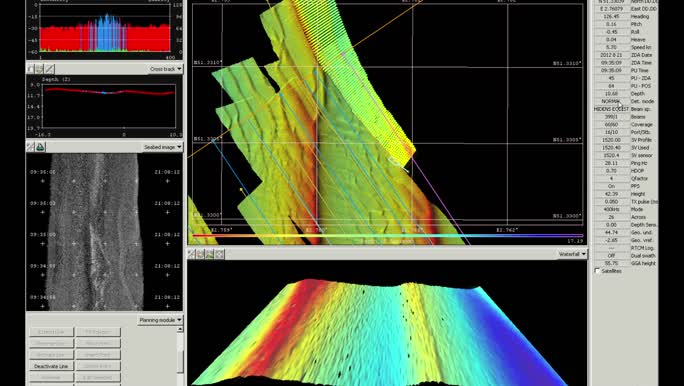Click the SV sensor value 1520.4
The image size is (684, 386).
[x=611, y=155]
